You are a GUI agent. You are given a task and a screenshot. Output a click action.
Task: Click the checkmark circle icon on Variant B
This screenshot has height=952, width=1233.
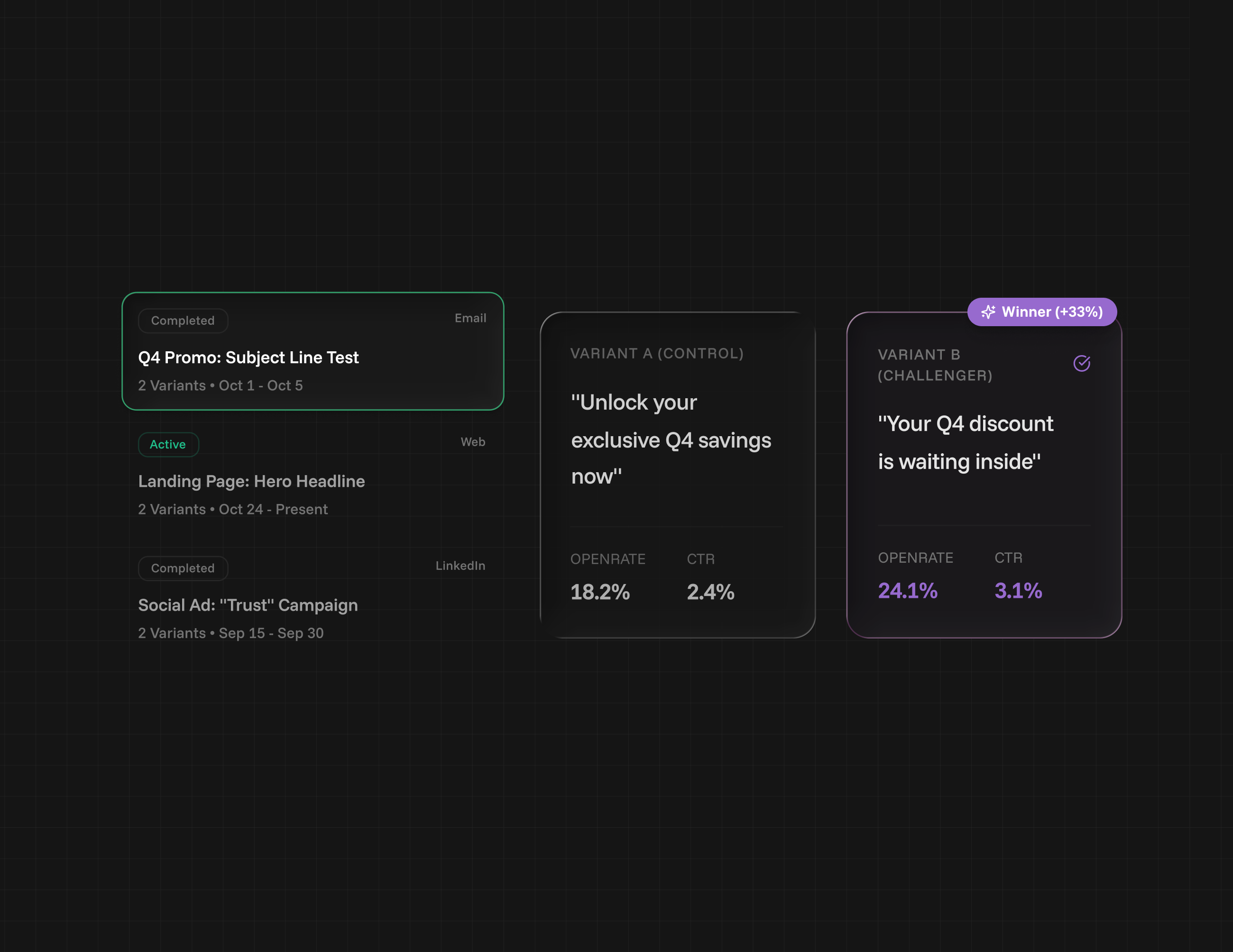[1081, 364]
